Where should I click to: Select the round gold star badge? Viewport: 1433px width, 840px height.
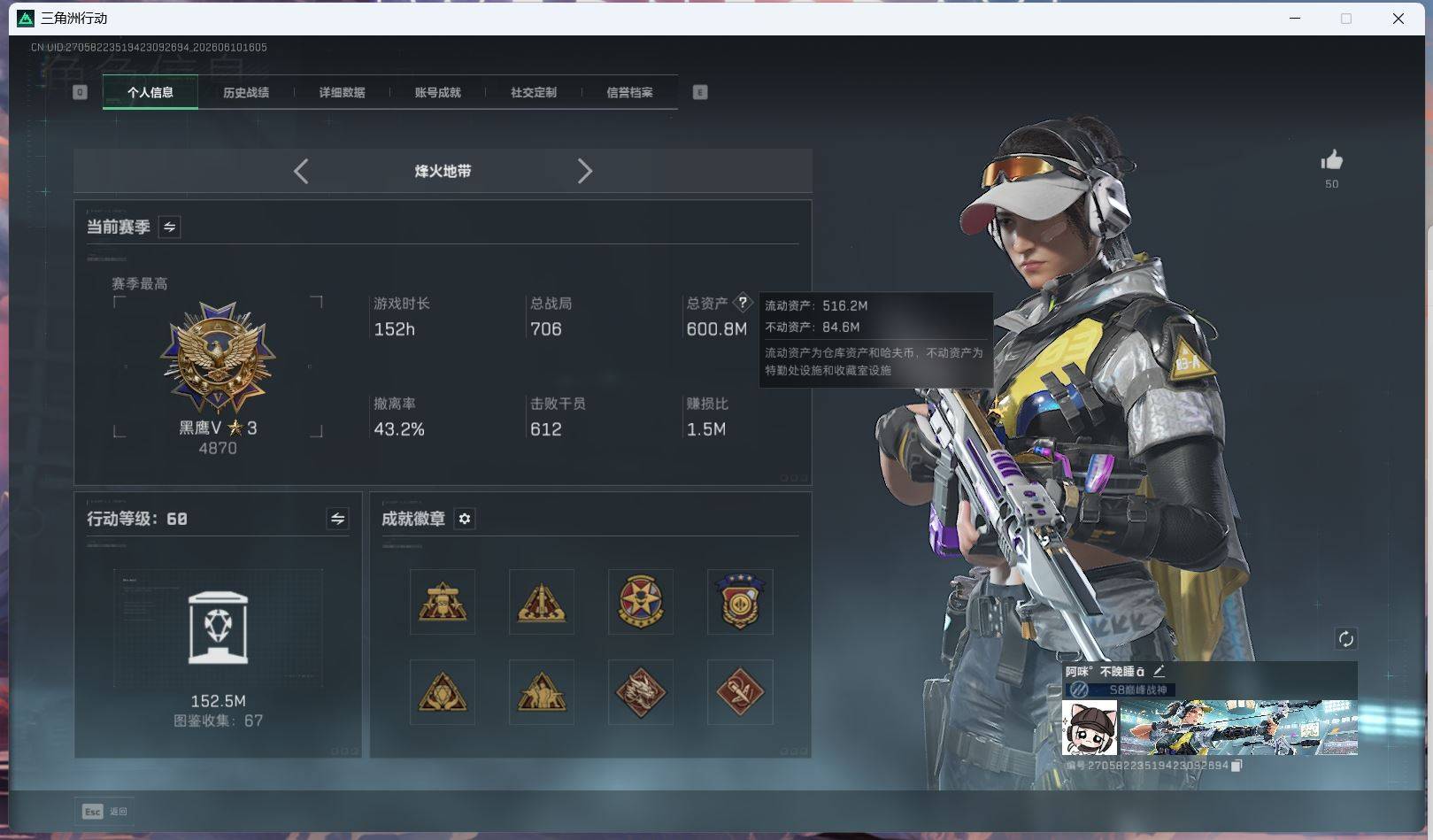[x=641, y=602]
